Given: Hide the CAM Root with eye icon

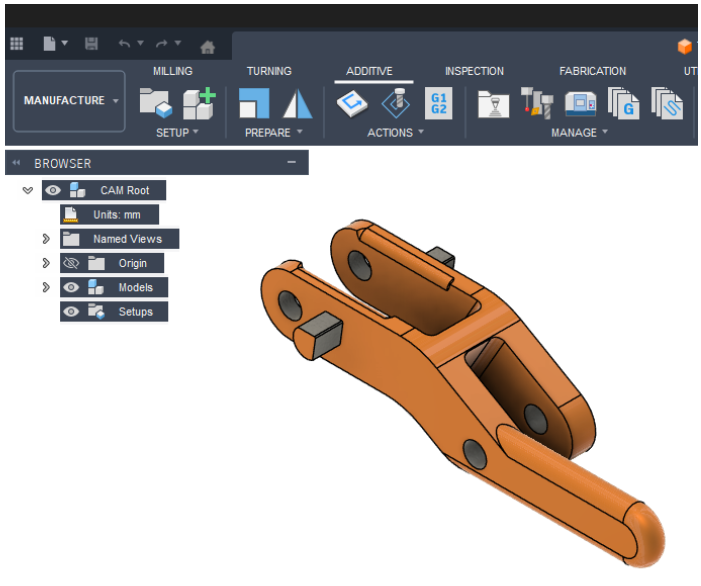Looking at the screenshot, I should coord(53,190).
